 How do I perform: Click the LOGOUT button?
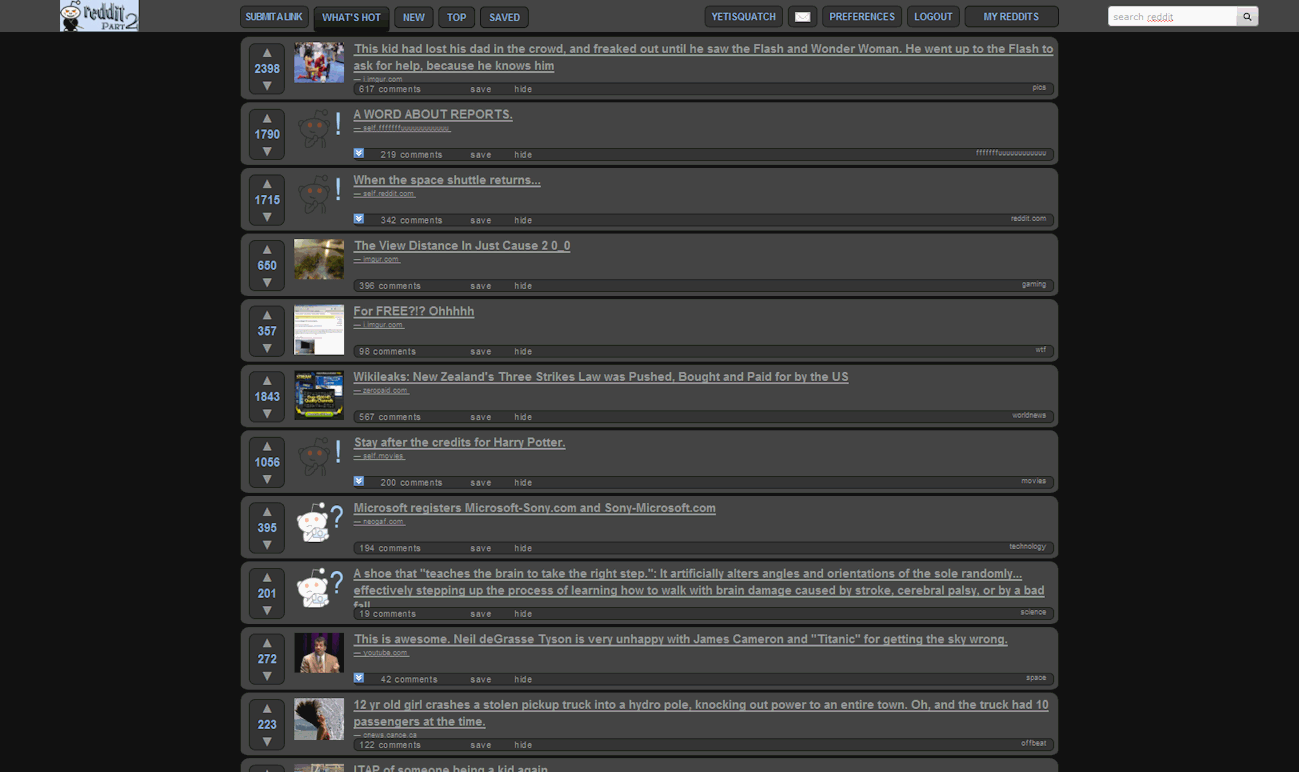933,17
